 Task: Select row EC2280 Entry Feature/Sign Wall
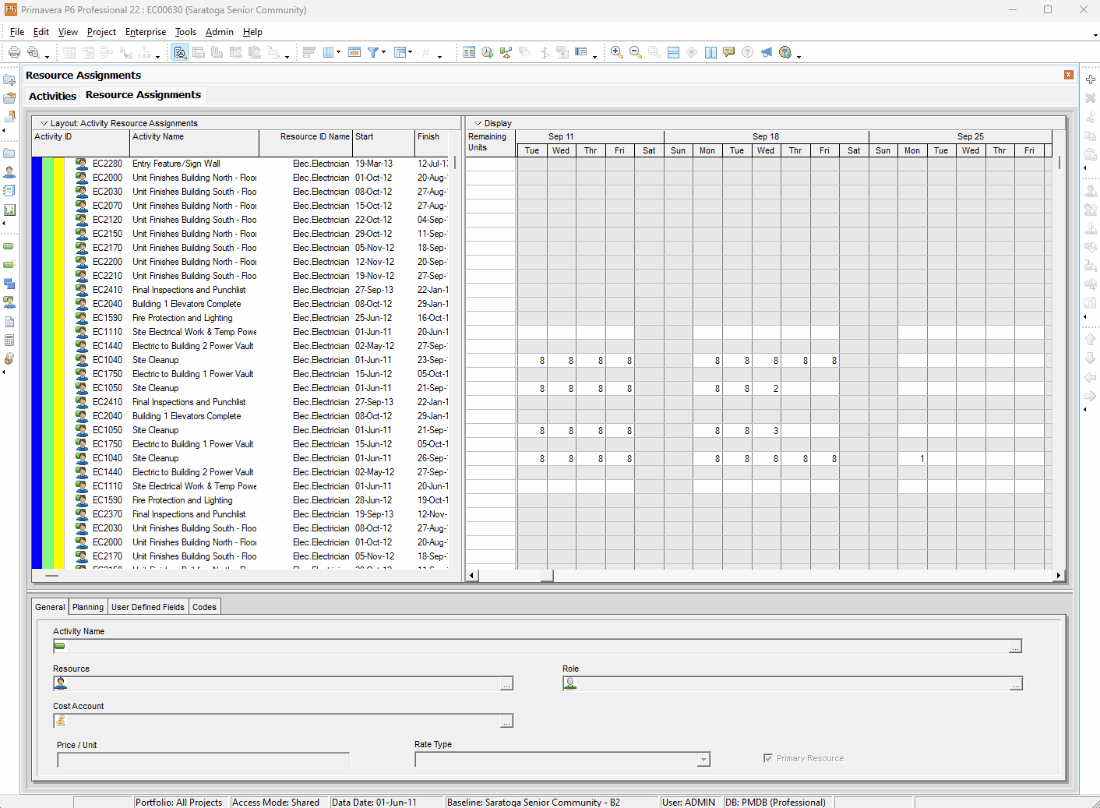[240, 163]
